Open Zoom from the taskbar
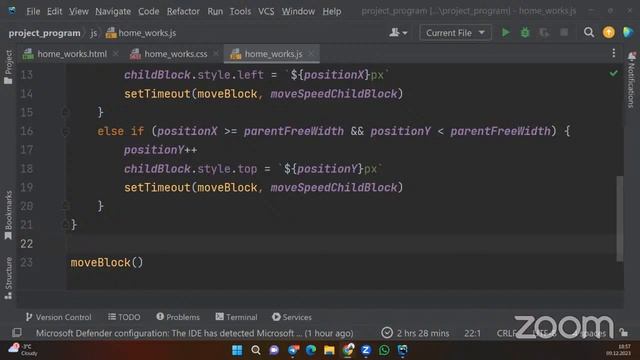 (x=366, y=350)
